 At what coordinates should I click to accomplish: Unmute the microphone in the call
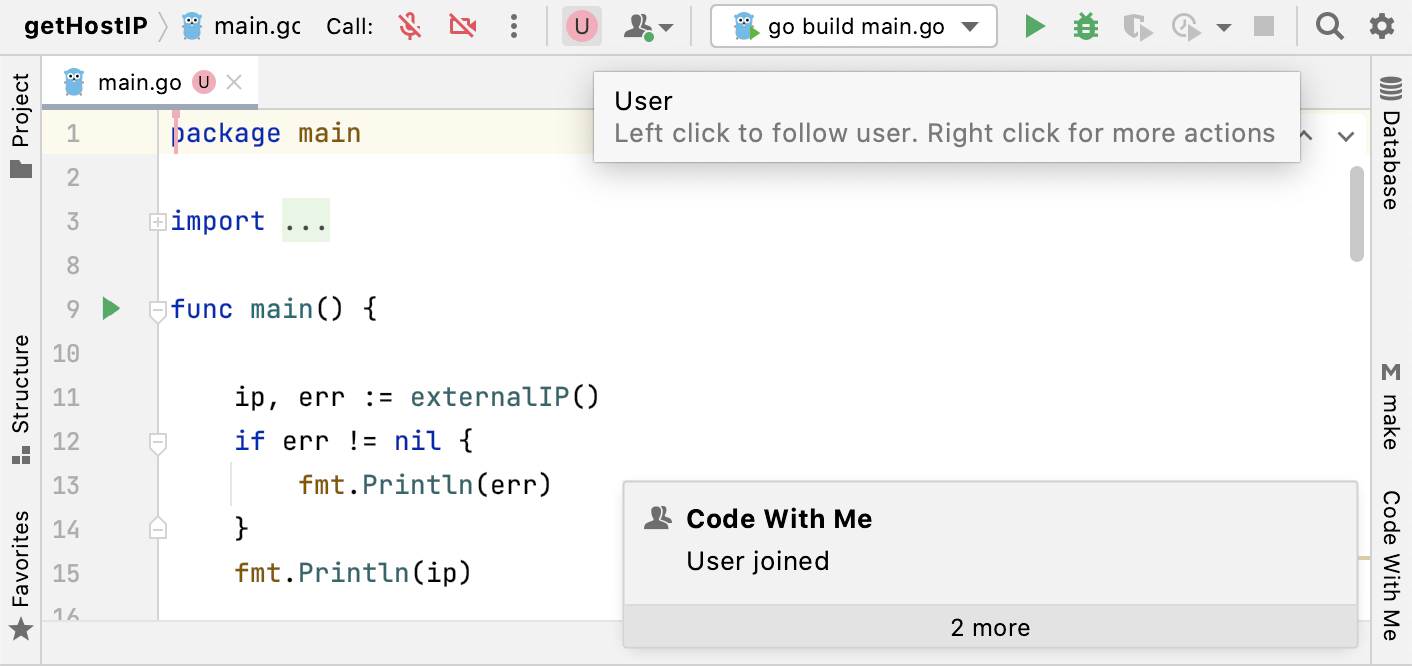coord(409,26)
